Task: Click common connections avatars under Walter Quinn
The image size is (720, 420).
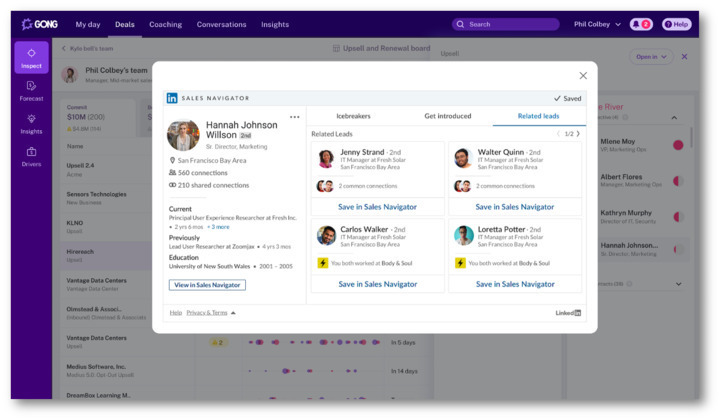Action: coord(462,186)
